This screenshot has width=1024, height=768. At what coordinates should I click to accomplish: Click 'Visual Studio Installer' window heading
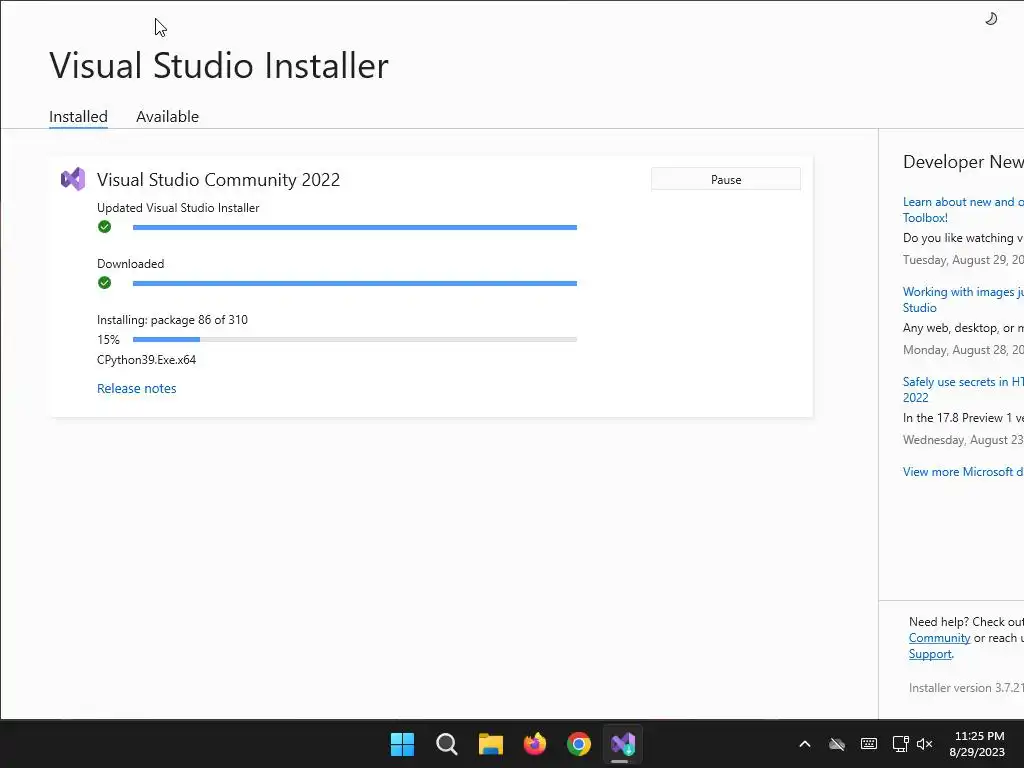pyautogui.click(x=219, y=65)
